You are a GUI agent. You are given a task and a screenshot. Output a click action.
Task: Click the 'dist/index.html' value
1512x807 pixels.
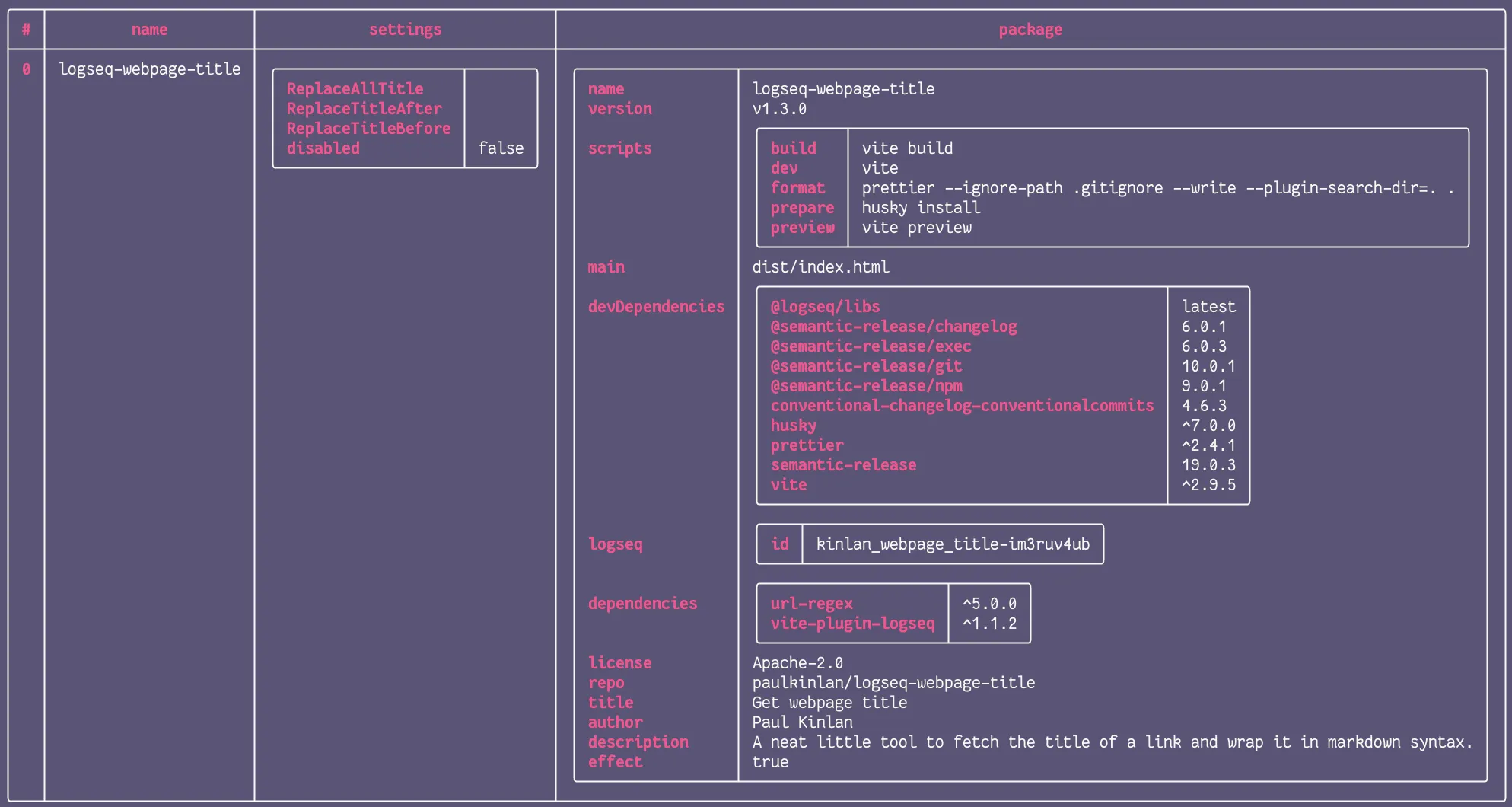point(820,267)
